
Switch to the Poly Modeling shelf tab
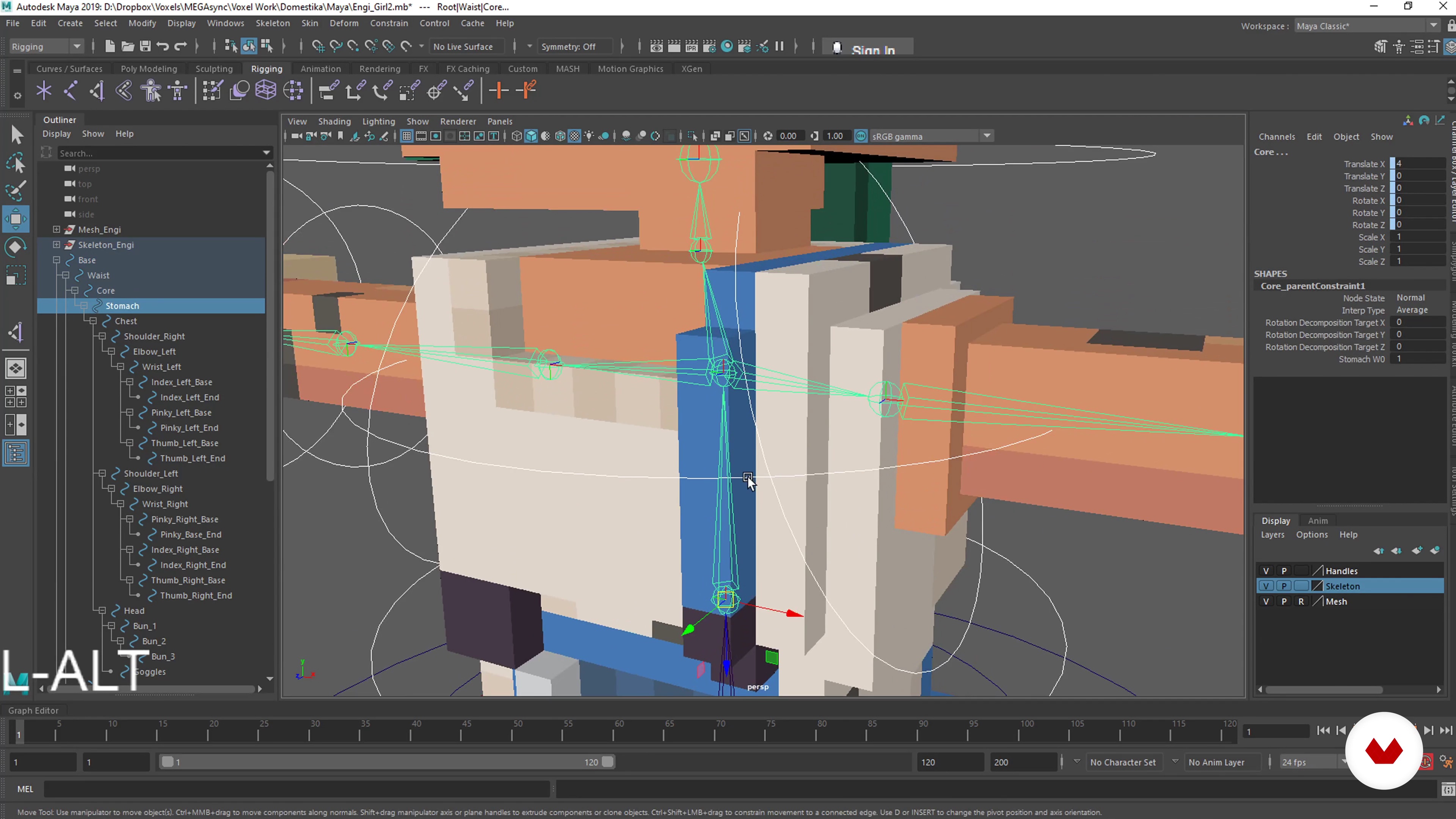[149, 69]
